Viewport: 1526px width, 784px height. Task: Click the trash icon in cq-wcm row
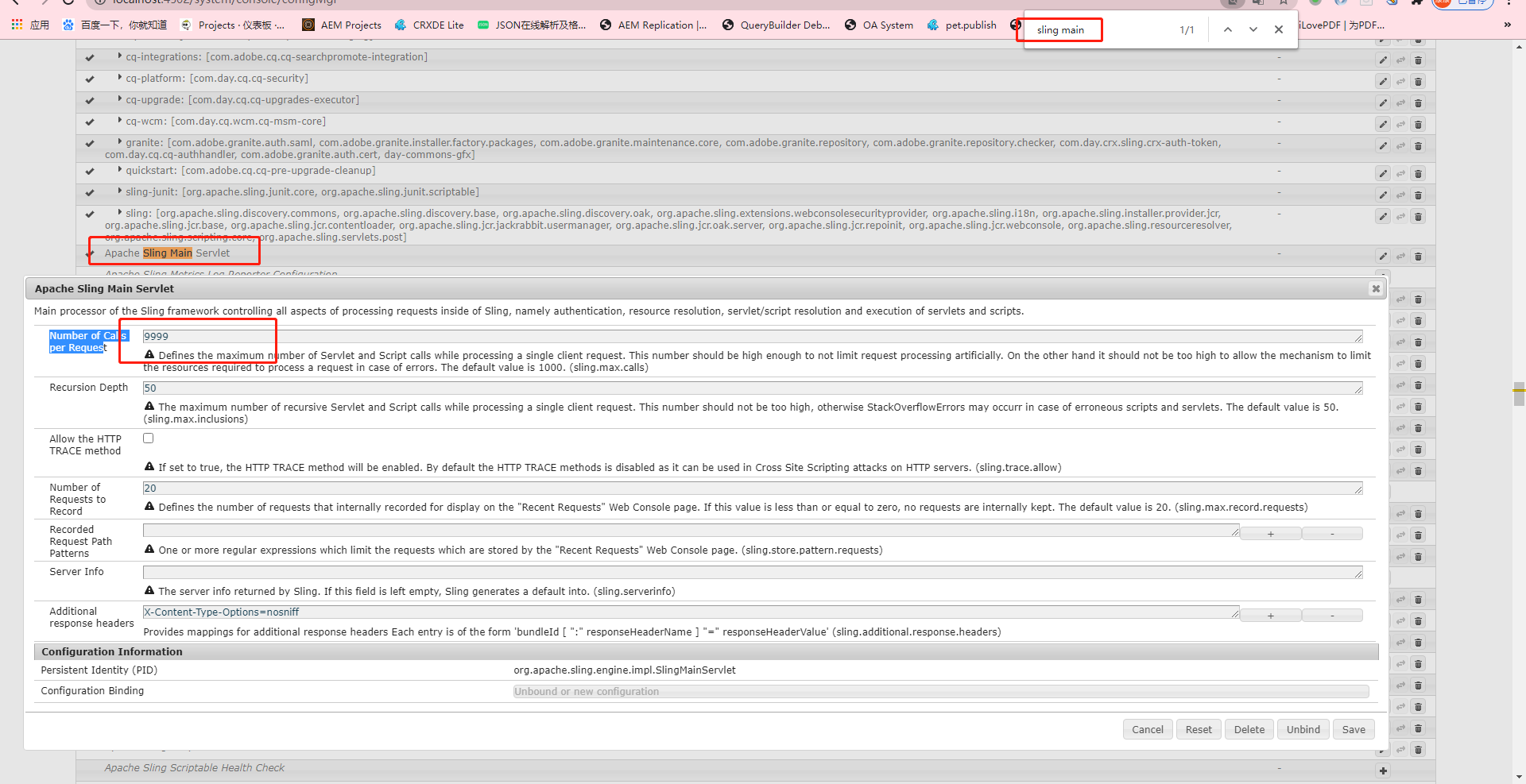[1418, 125]
